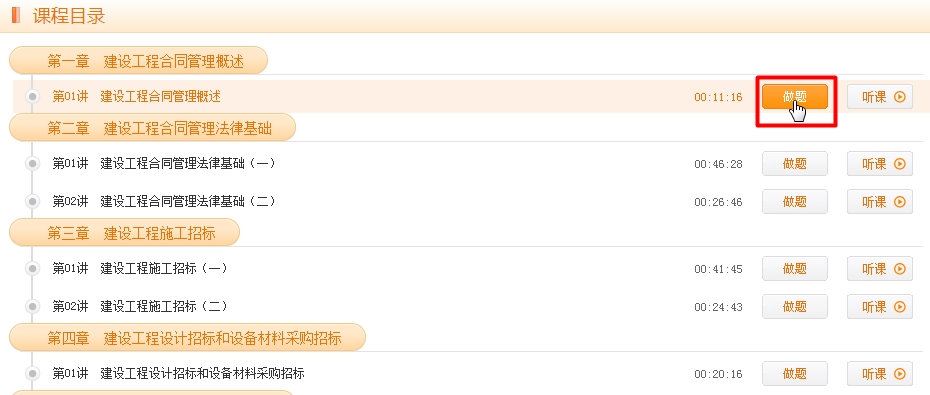Open 做题 for 合同管理法律基础（二）
Screen dimensions: 930x395
[x=795, y=202]
